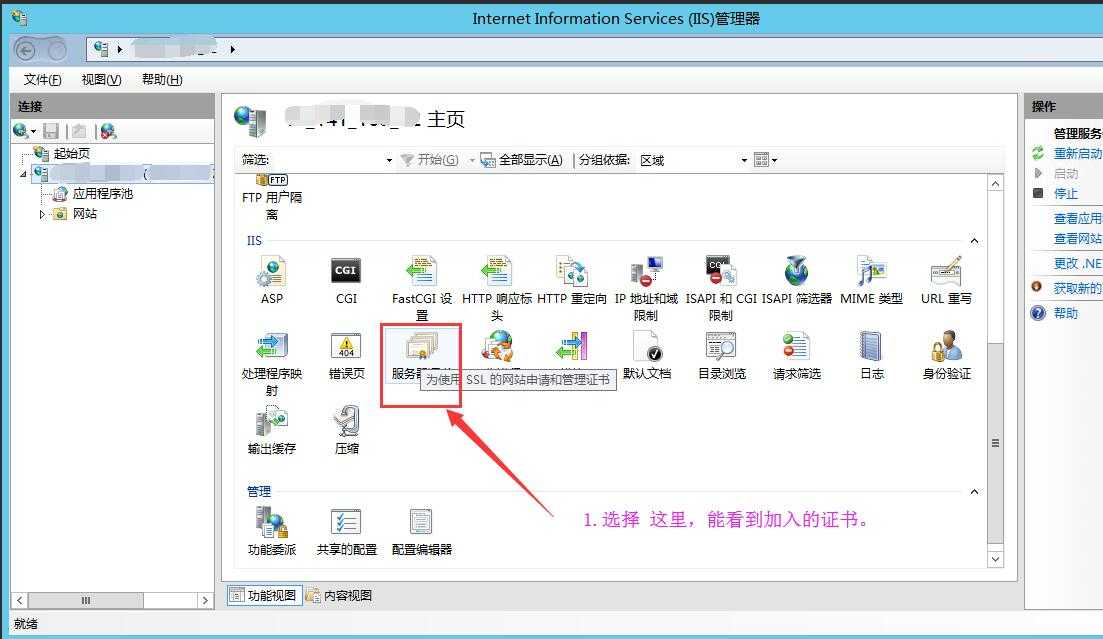Open the 文件(F) menu
The height and width of the screenshot is (639, 1103).
42,80
